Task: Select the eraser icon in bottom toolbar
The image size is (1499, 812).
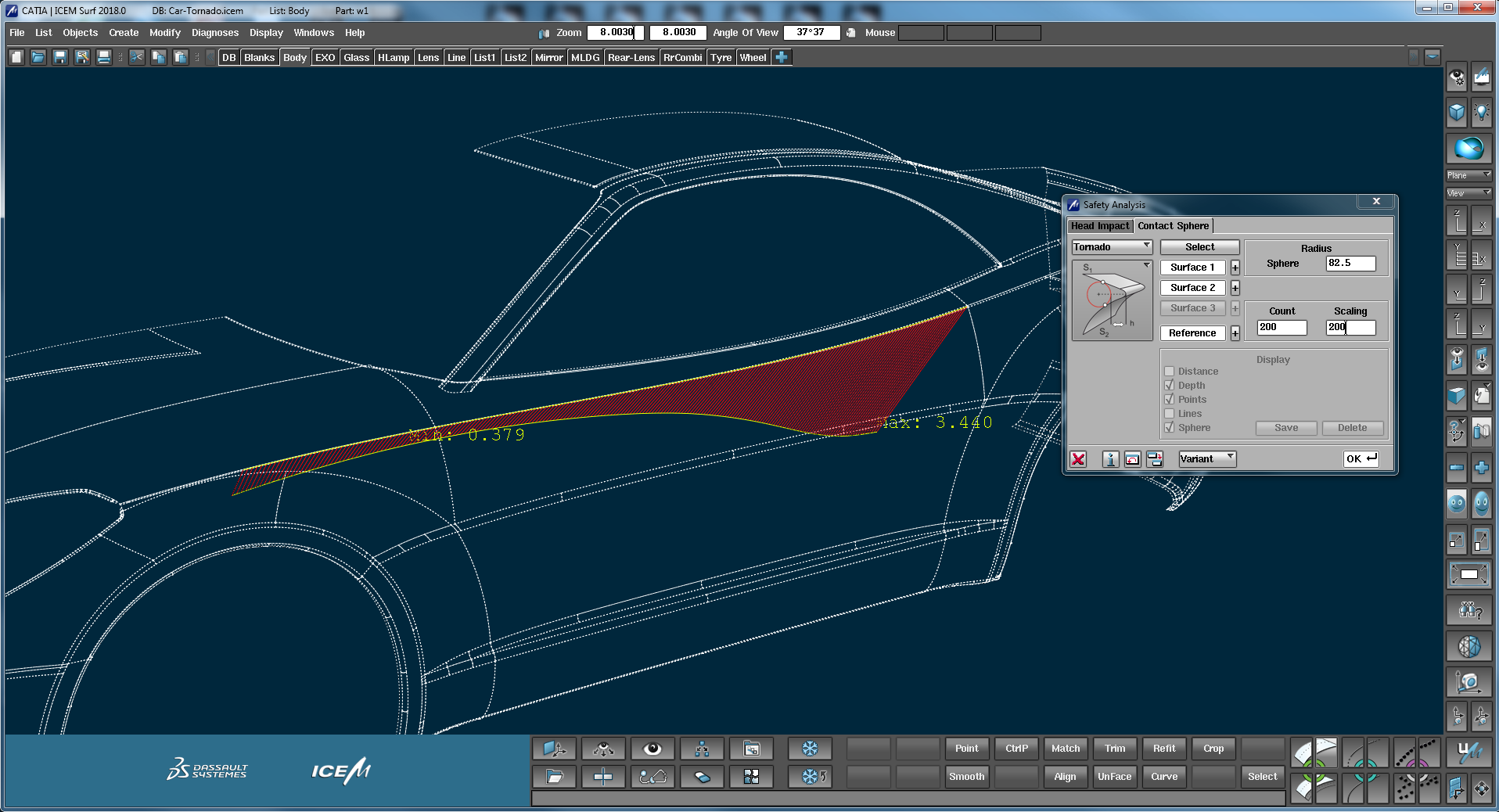Action: (702, 776)
